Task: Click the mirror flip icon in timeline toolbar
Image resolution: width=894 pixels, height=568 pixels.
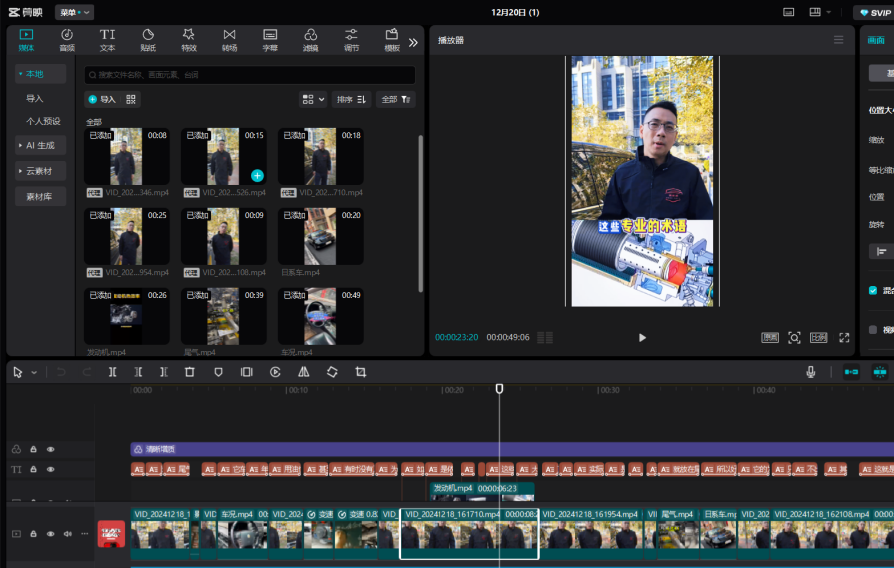Action: pyautogui.click(x=304, y=372)
